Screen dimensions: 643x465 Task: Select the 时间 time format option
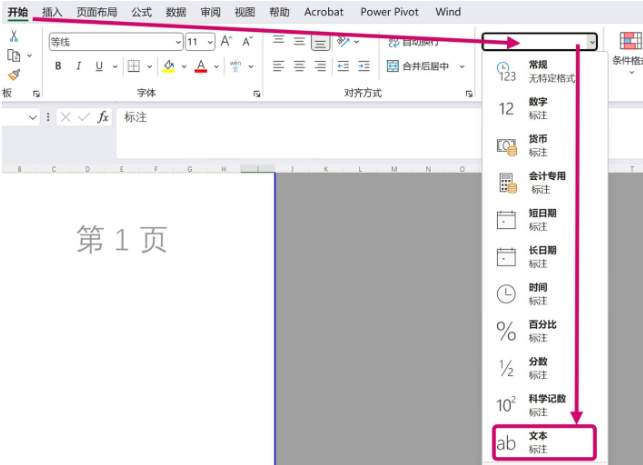545,294
